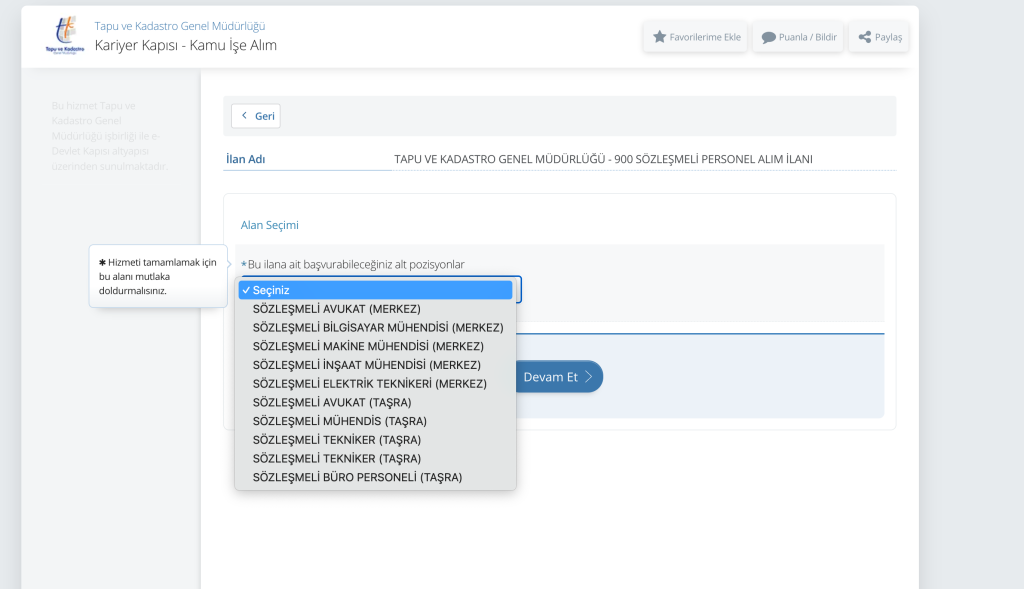Viewport: 1024px width, 589px height.
Task: Choose SÖZLEŞMELİ MÜHENDİS (TAŞRA) option
Action: 340,421
